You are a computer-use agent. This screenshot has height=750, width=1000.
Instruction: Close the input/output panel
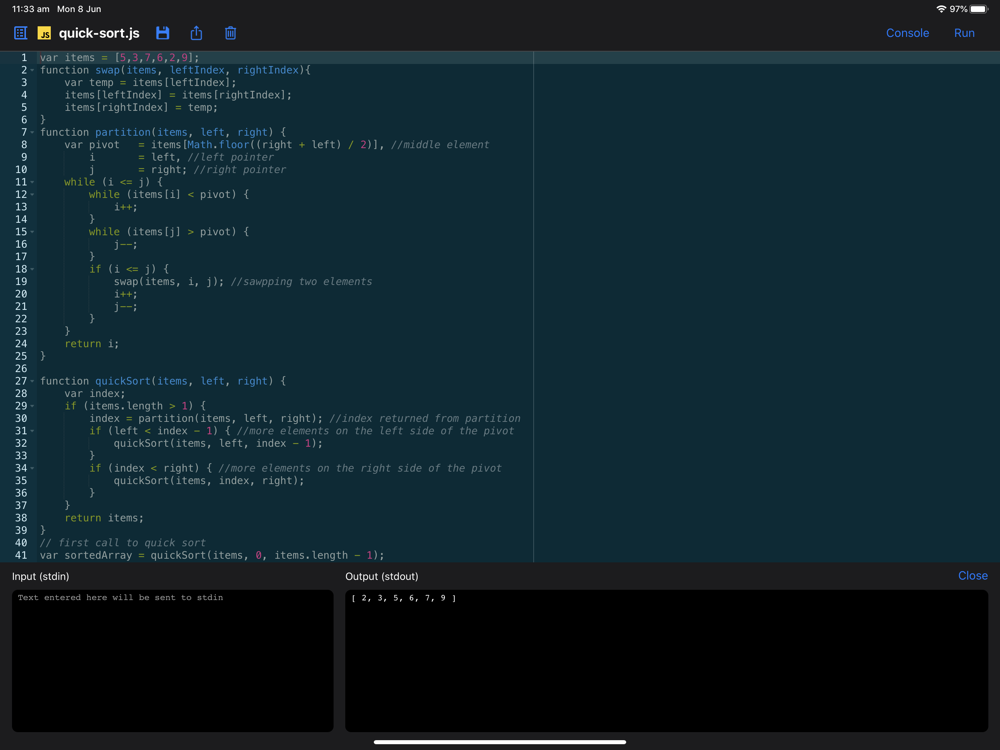(x=972, y=576)
